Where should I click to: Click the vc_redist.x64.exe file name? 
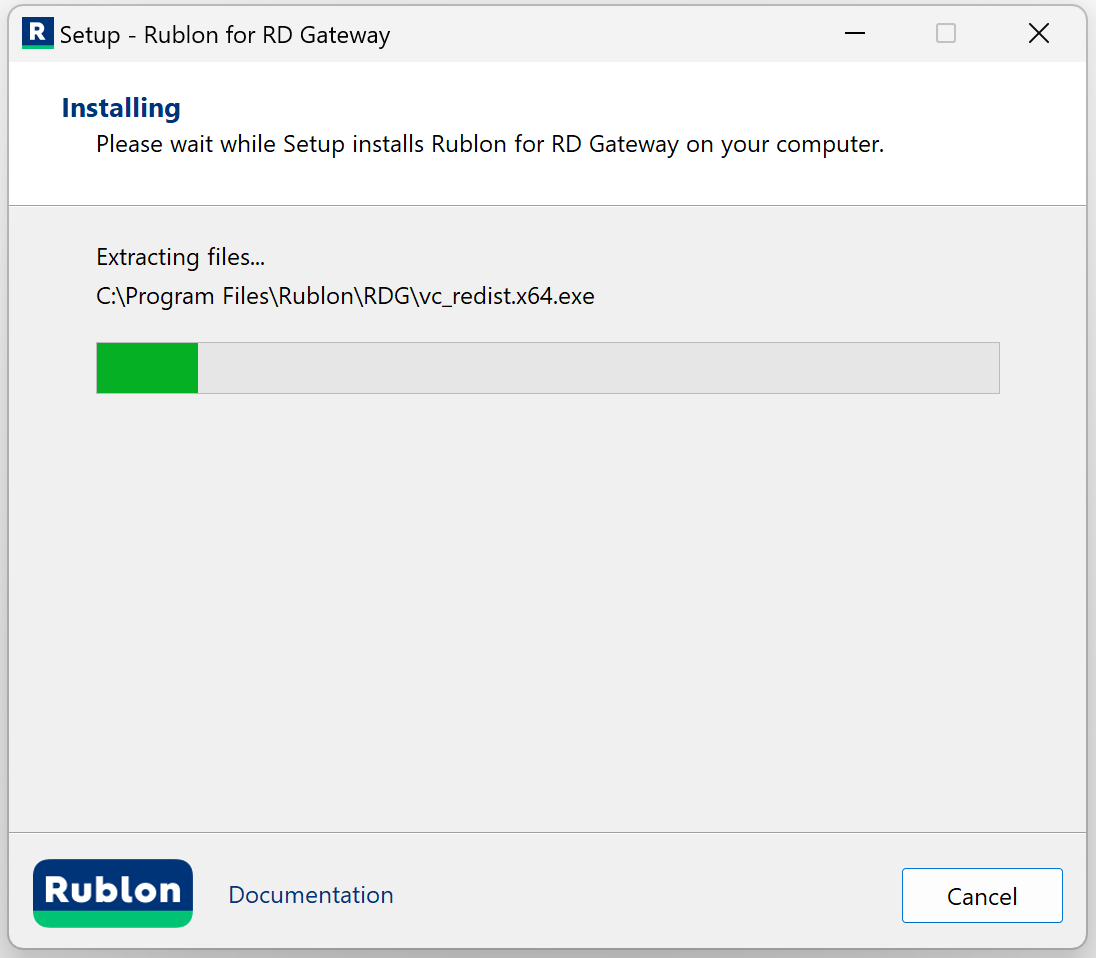coord(505,296)
